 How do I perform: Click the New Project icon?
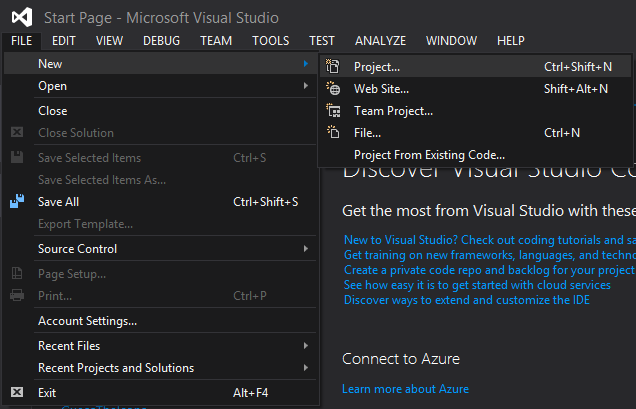coord(333,66)
